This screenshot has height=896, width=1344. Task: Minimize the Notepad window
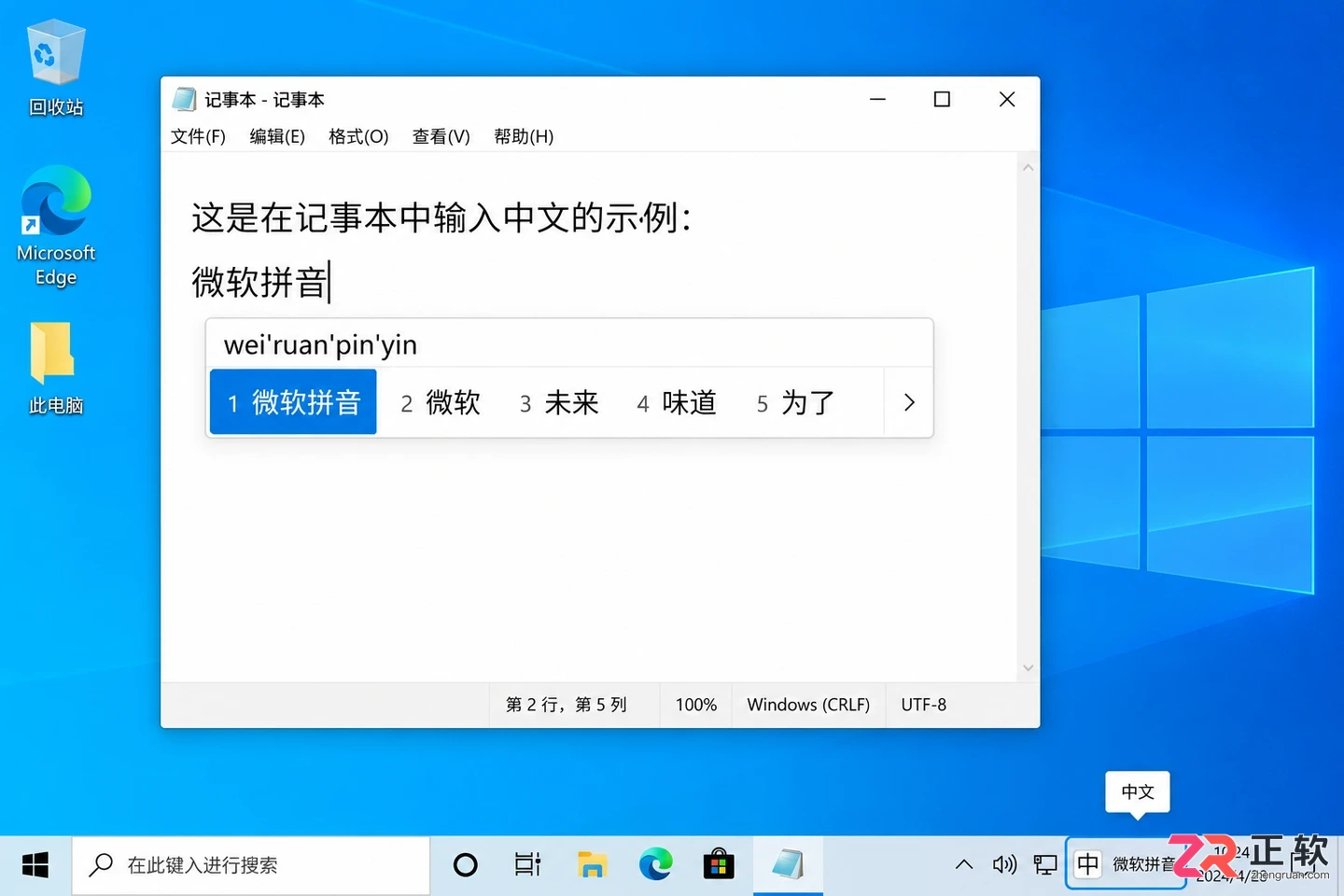[877, 99]
